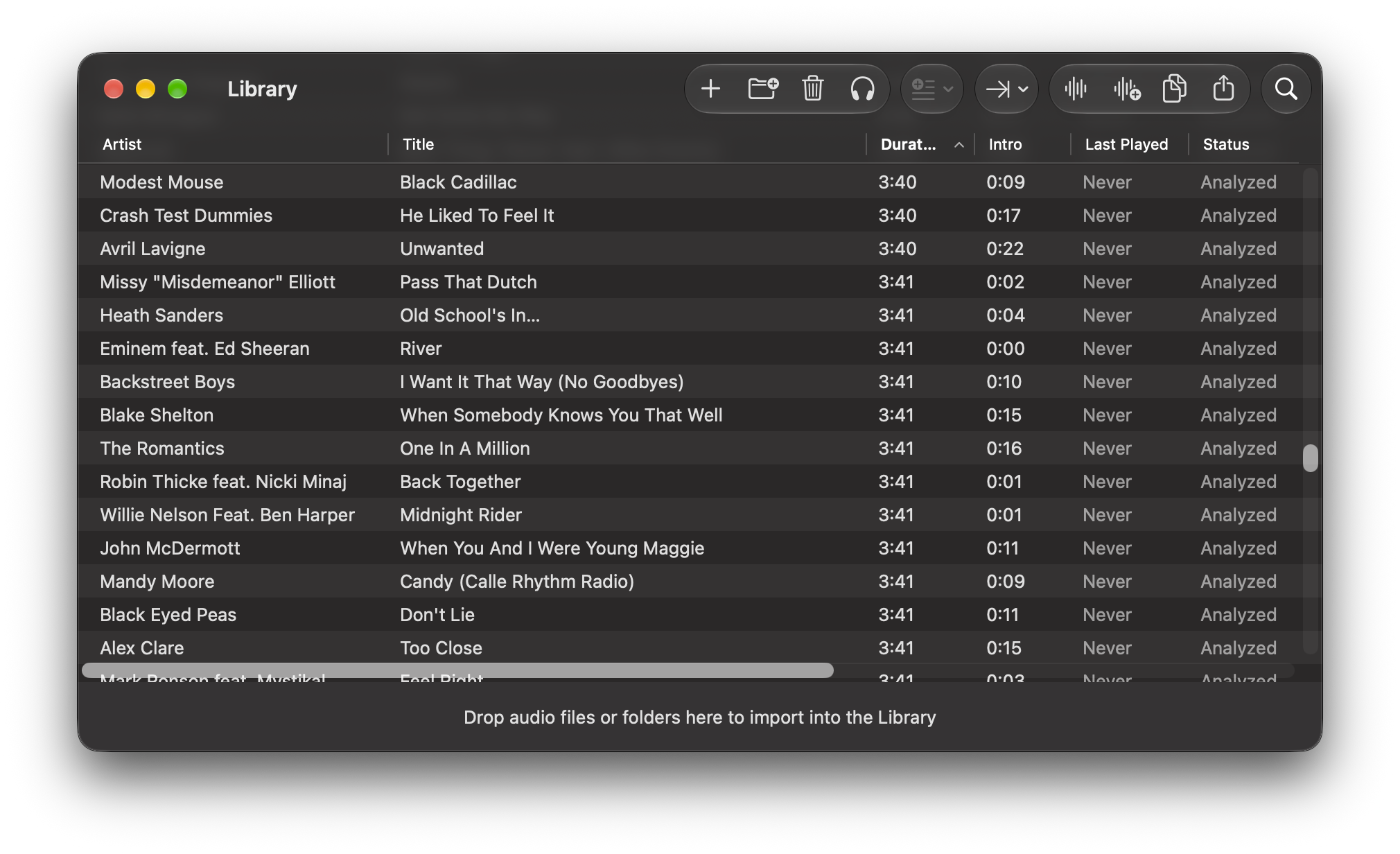Screen dimensions: 1400x854
Task: Click the horizontal scrollbar thumb
Action: (457, 670)
